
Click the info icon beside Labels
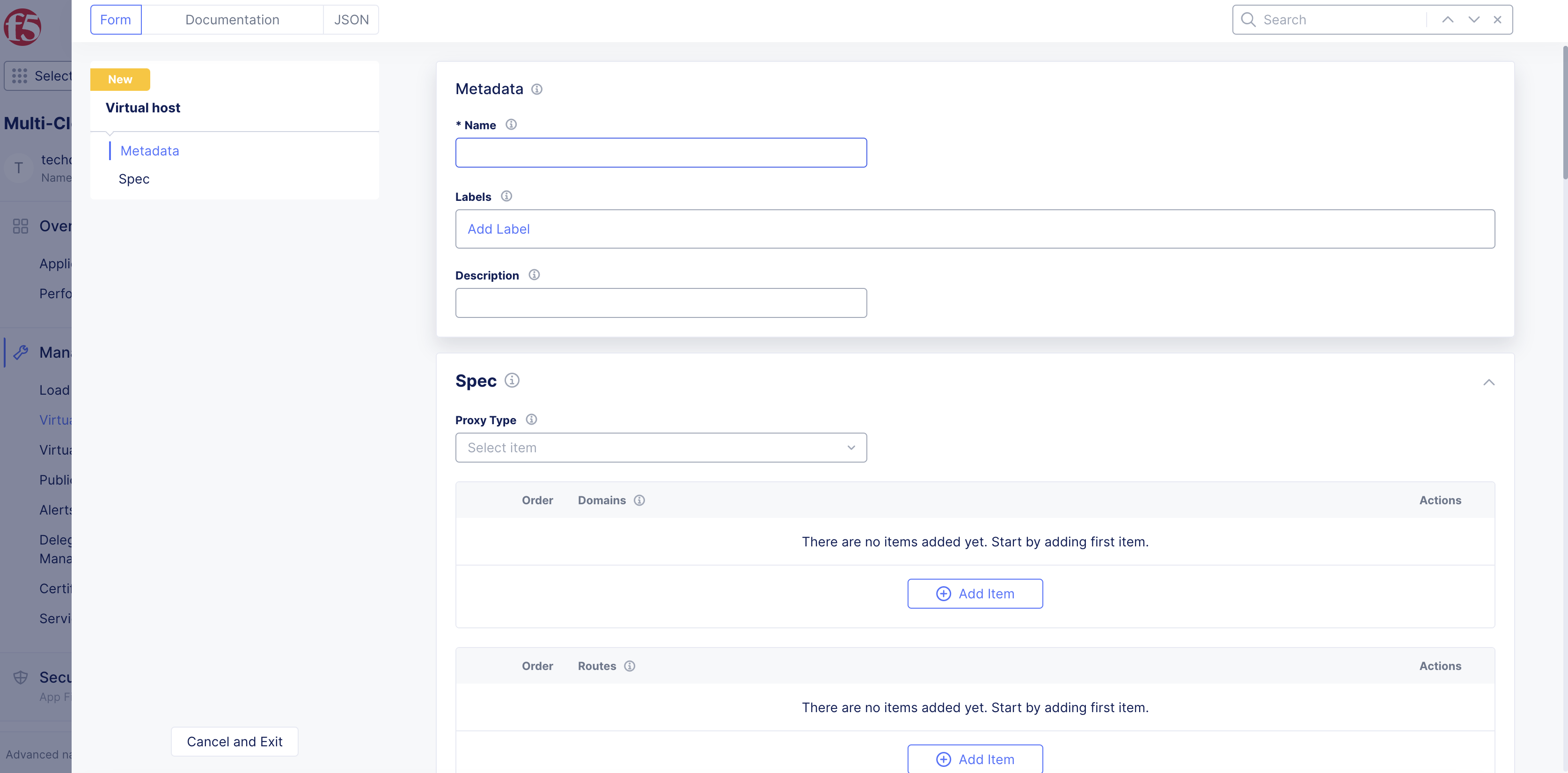(x=506, y=197)
